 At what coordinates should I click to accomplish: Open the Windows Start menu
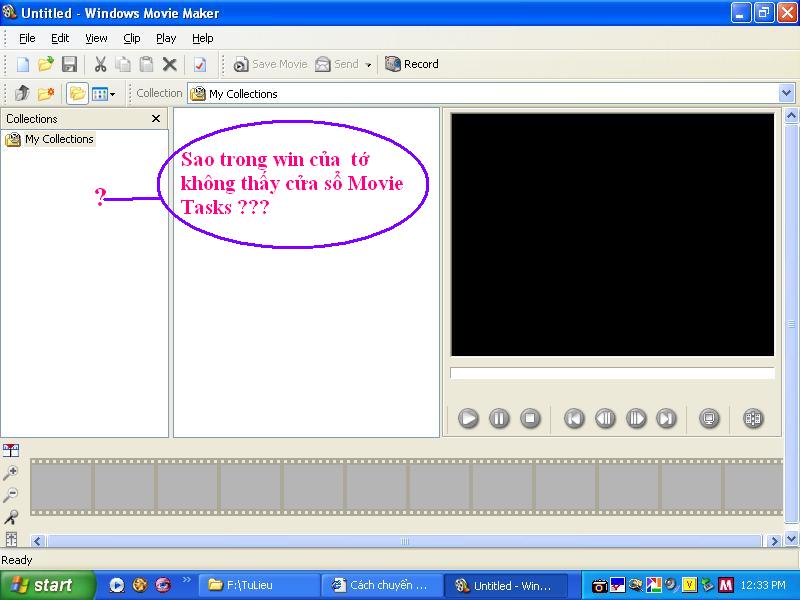(x=47, y=585)
